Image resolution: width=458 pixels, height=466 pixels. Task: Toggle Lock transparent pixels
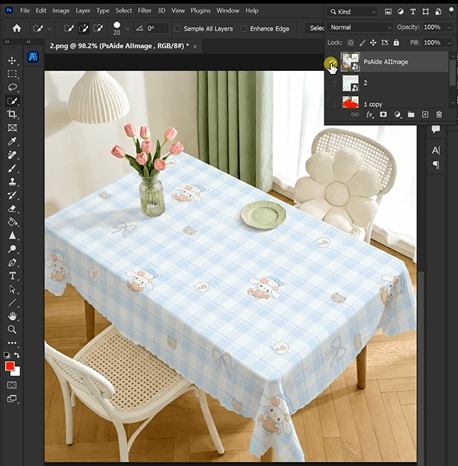point(351,43)
